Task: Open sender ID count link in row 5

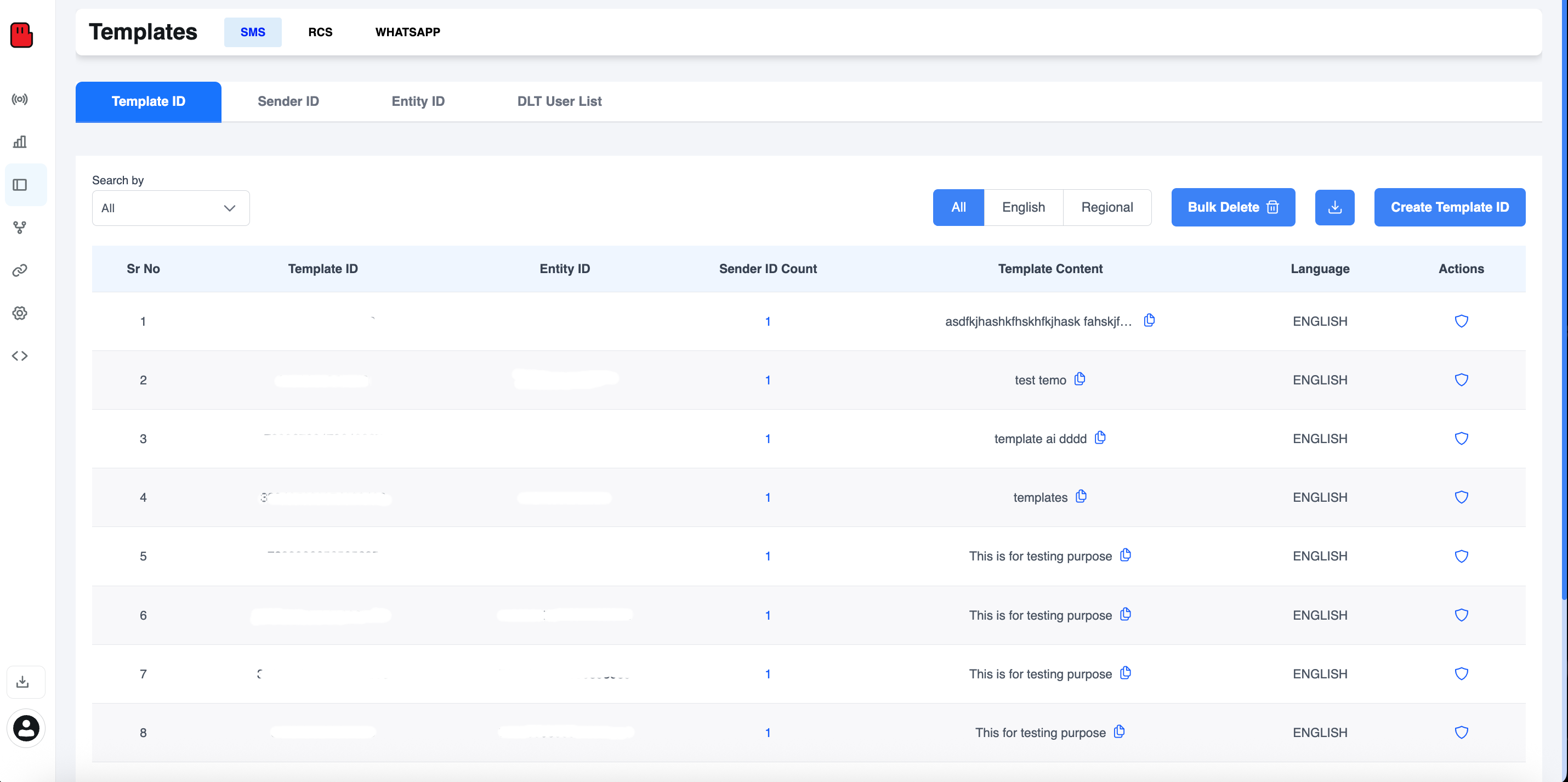Action: pos(768,556)
